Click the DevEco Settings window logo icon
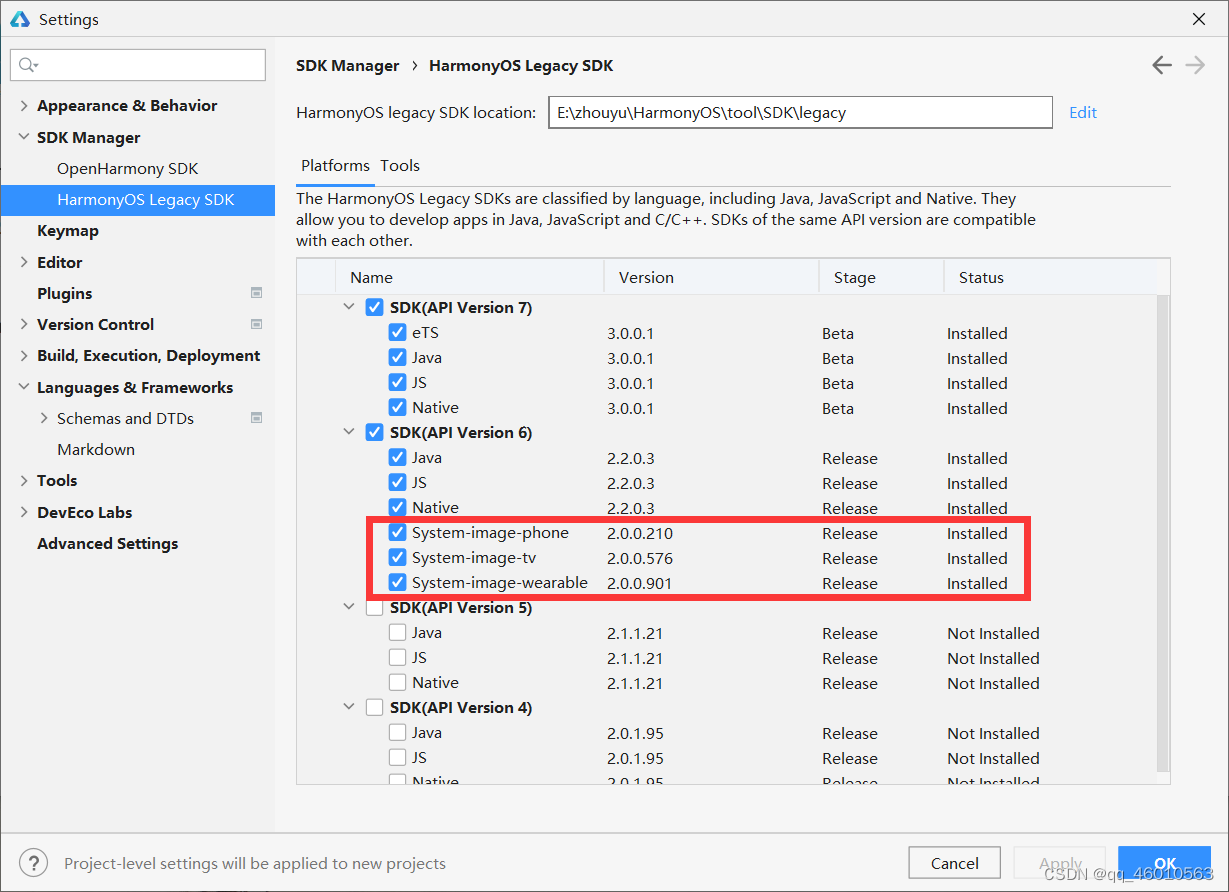Image resolution: width=1229 pixels, height=892 pixels. [x=20, y=19]
